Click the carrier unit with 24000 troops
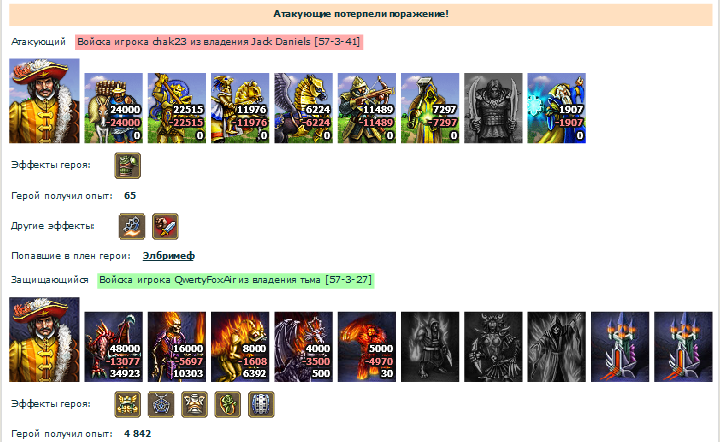The height and width of the screenshot is (442, 720). [x=113, y=108]
